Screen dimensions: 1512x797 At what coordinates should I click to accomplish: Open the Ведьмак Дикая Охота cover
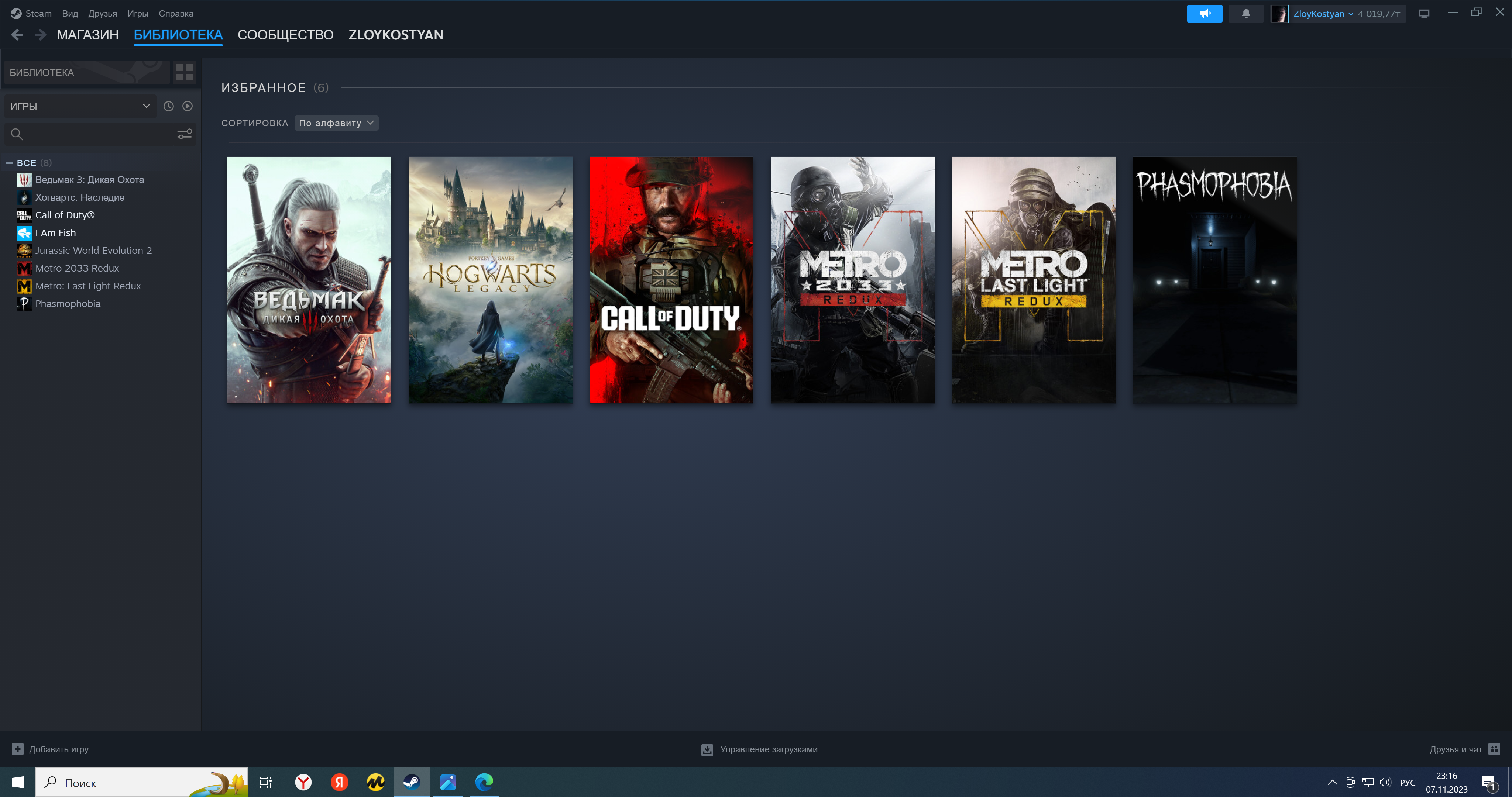click(309, 280)
